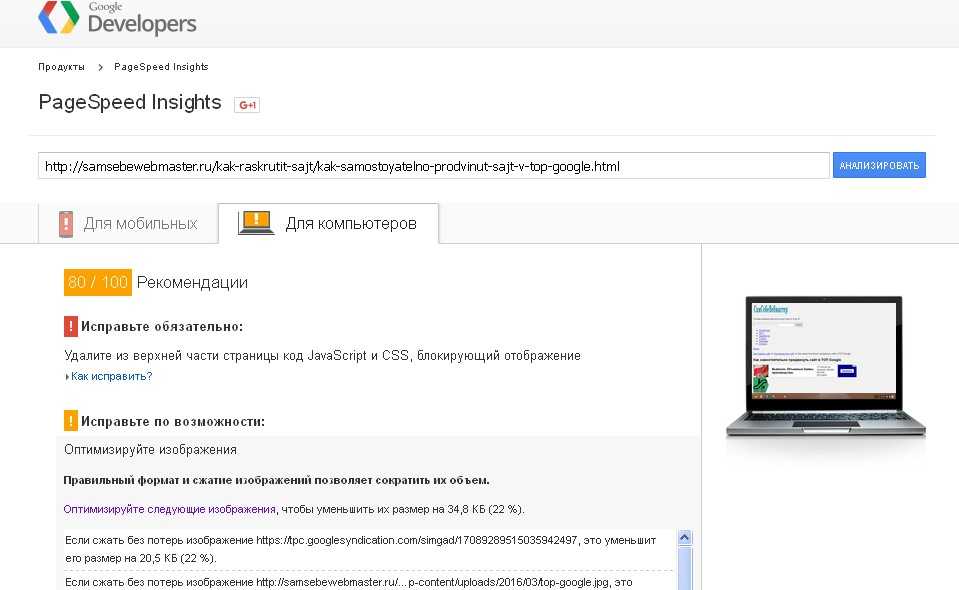Viewport: 959px width, 590px height.
Task: Click the breadcrumb chevron after "Продукты"
Action: [x=101, y=67]
